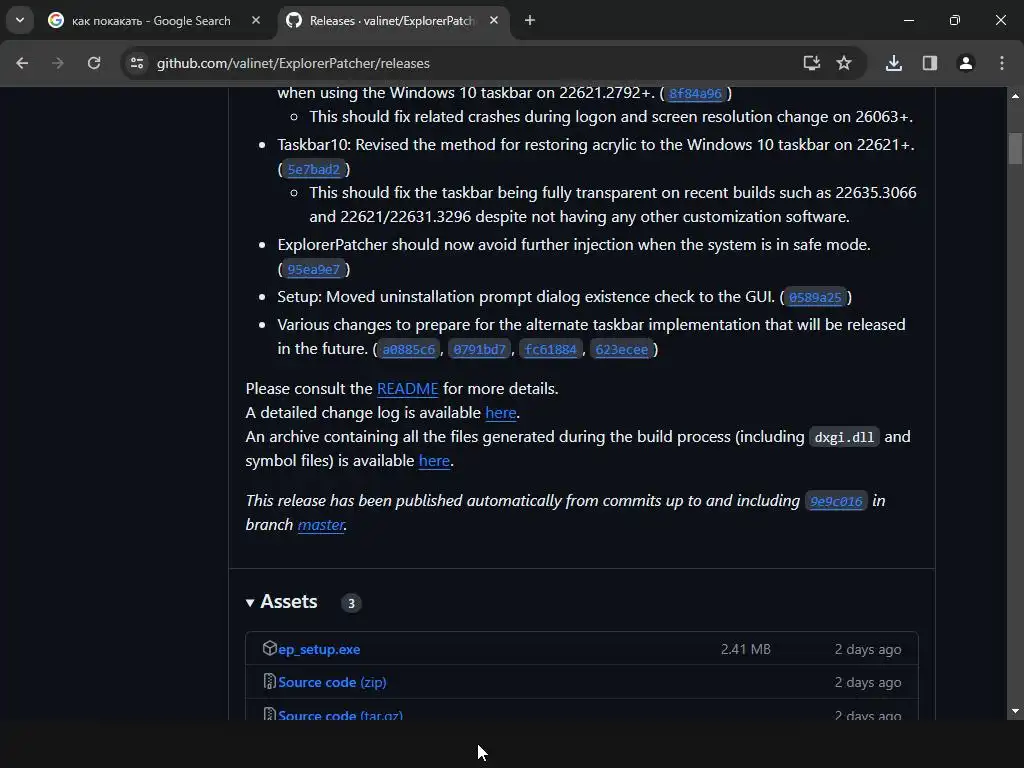Minimize the browser window
Screen dimensions: 1024x768
[908, 20]
